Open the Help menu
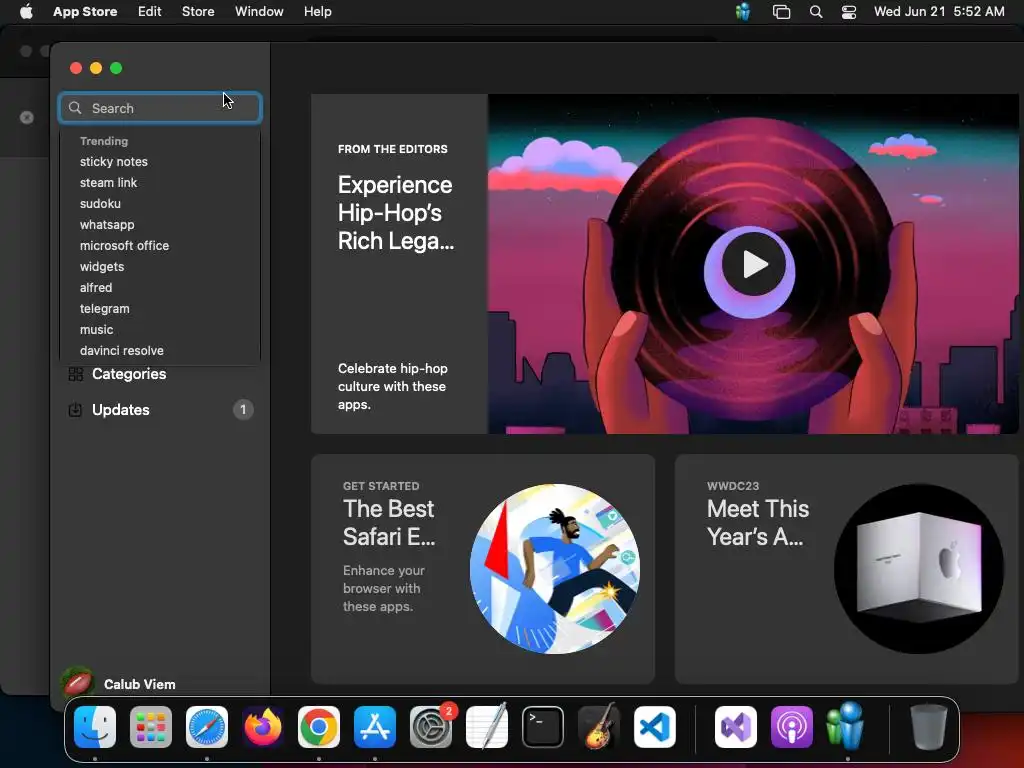Viewport: 1024px width, 768px height. (x=317, y=11)
